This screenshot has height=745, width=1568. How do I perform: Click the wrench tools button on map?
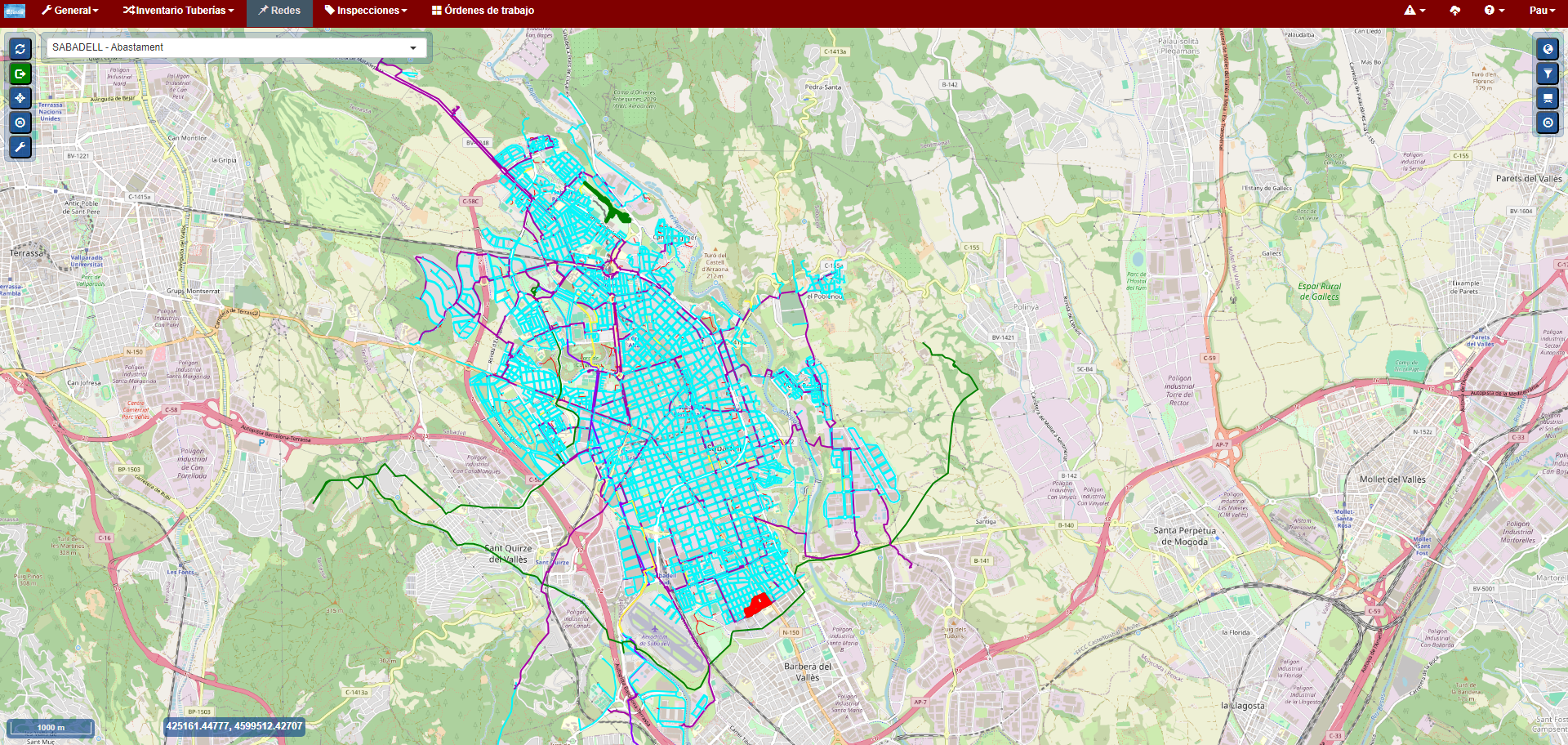[x=20, y=147]
